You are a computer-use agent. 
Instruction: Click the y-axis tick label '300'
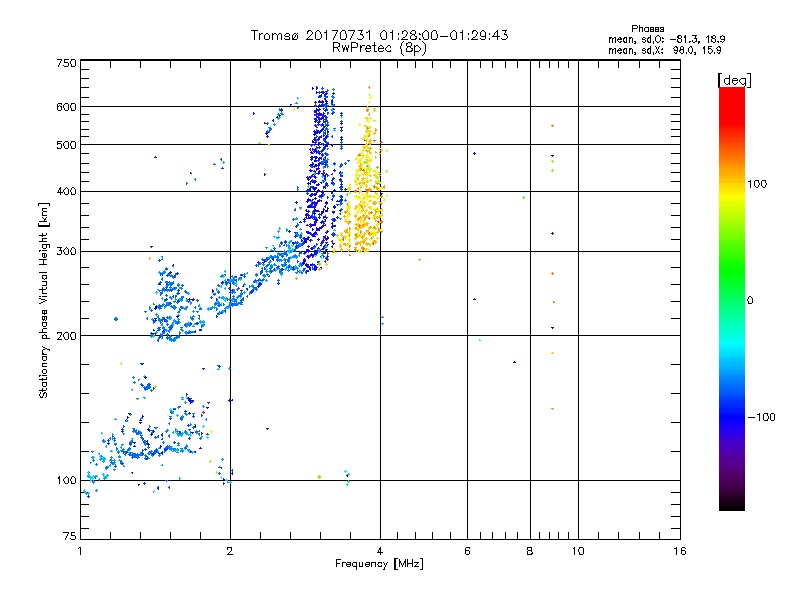pos(66,251)
